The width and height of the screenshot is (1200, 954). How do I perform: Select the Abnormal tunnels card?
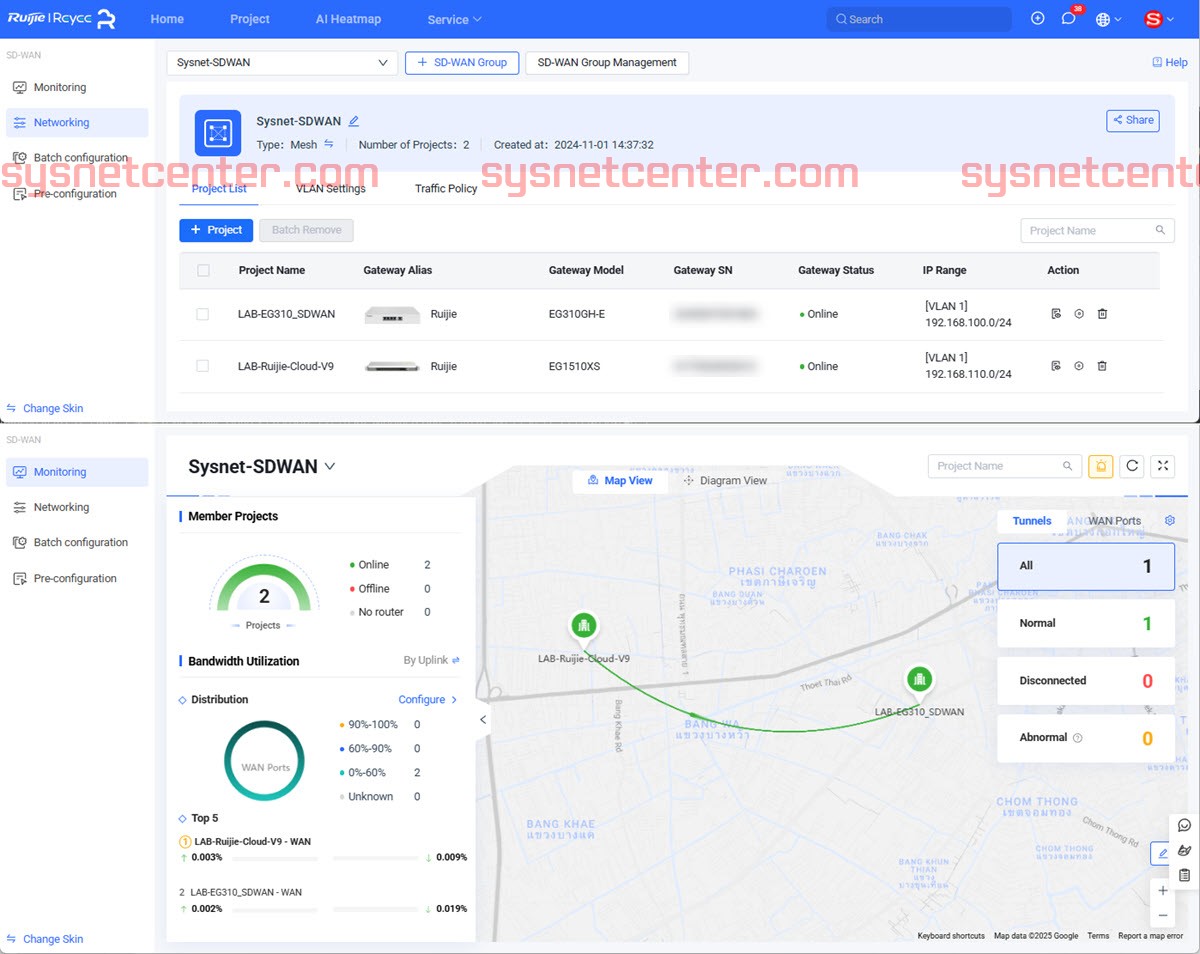tap(1086, 738)
